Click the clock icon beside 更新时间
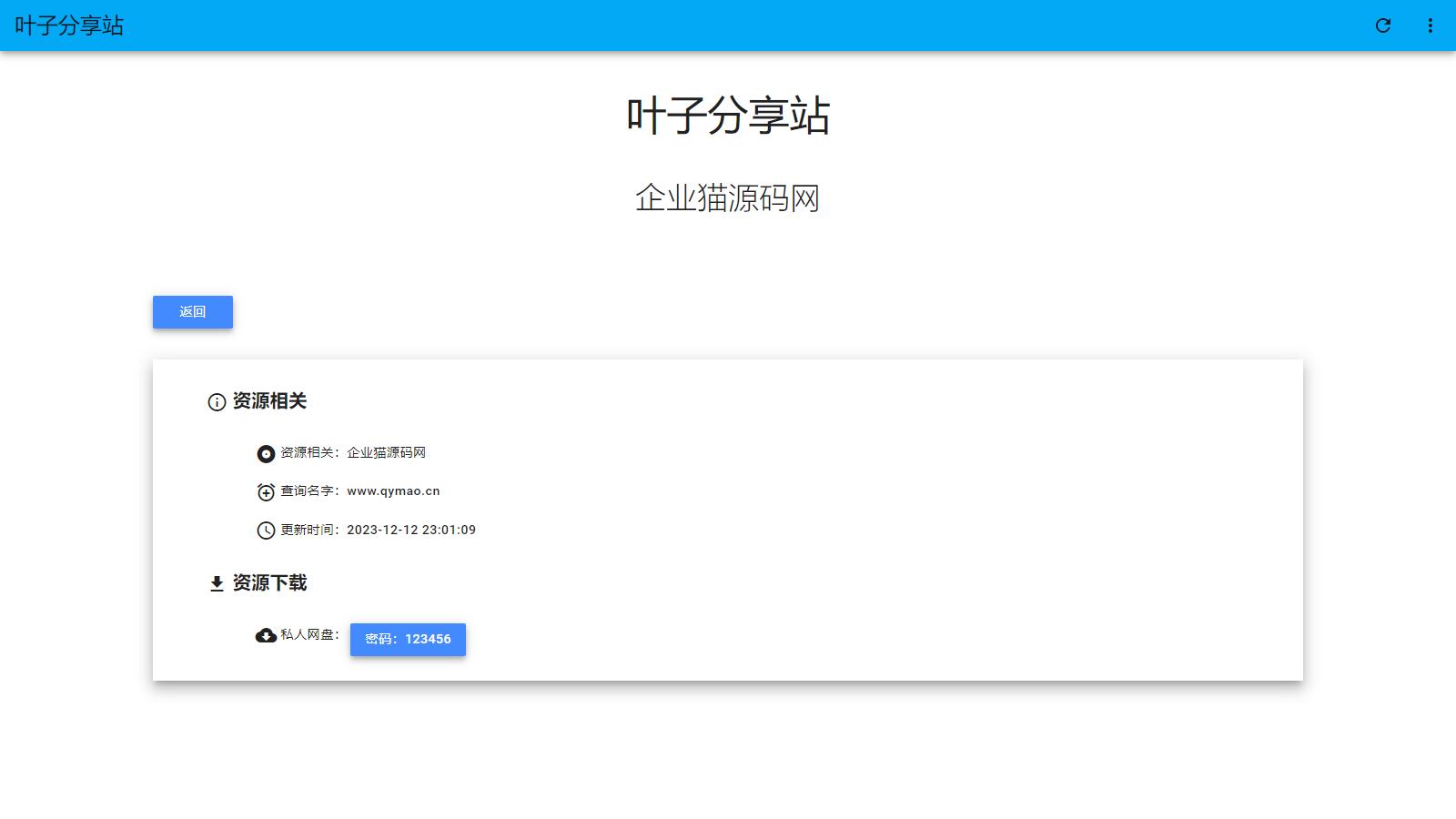The width and height of the screenshot is (1456, 819). click(x=266, y=531)
